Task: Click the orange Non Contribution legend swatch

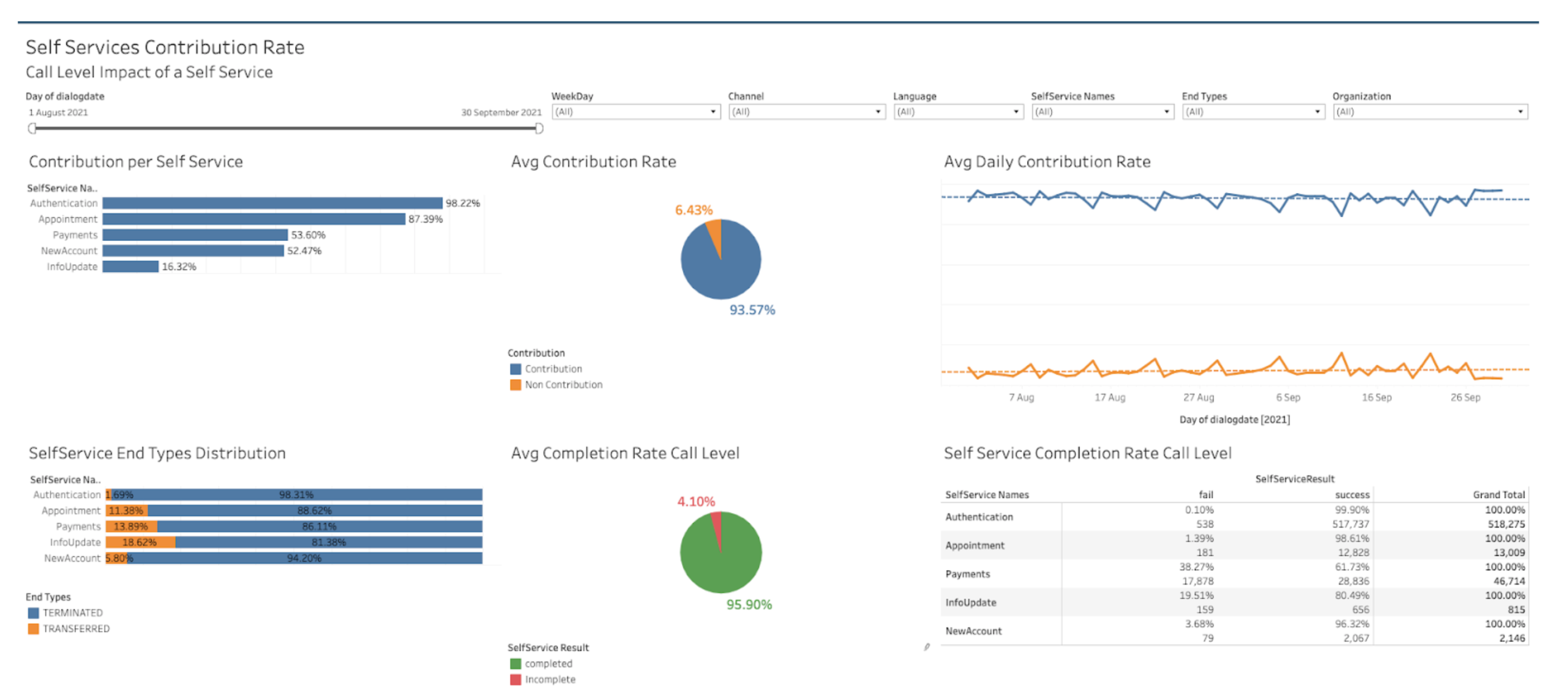Action: point(515,385)
